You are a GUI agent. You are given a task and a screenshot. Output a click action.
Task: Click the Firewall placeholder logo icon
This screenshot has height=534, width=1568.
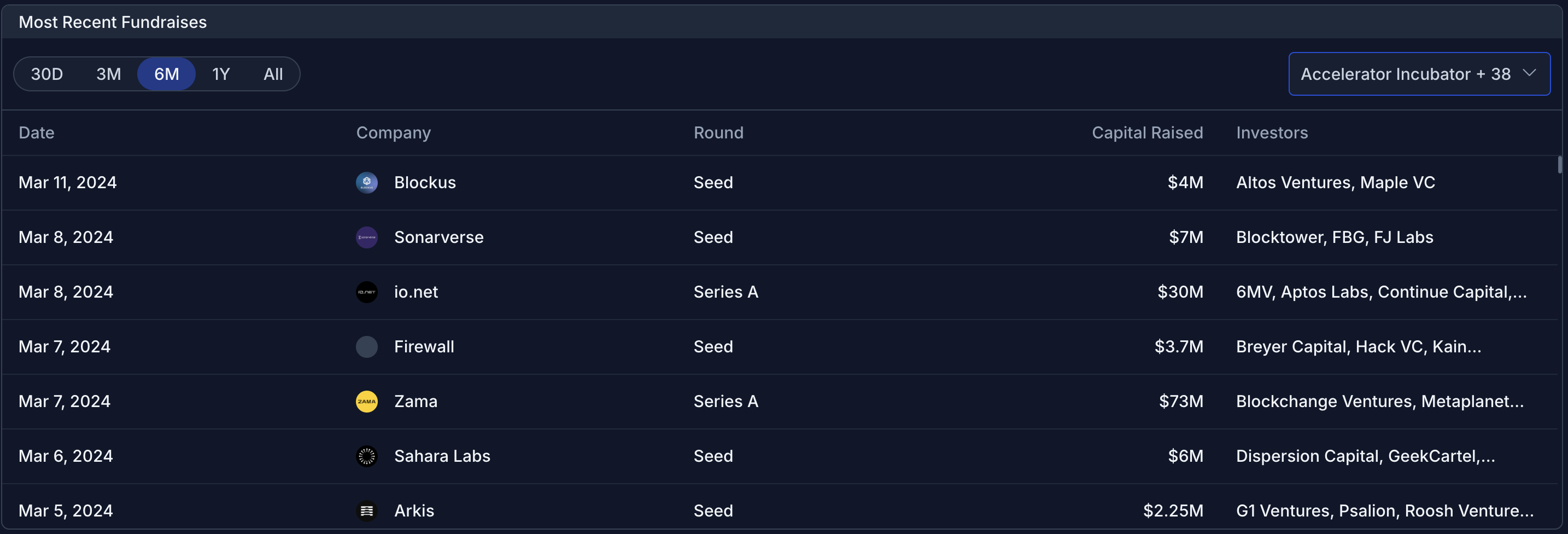pos(366,347)
